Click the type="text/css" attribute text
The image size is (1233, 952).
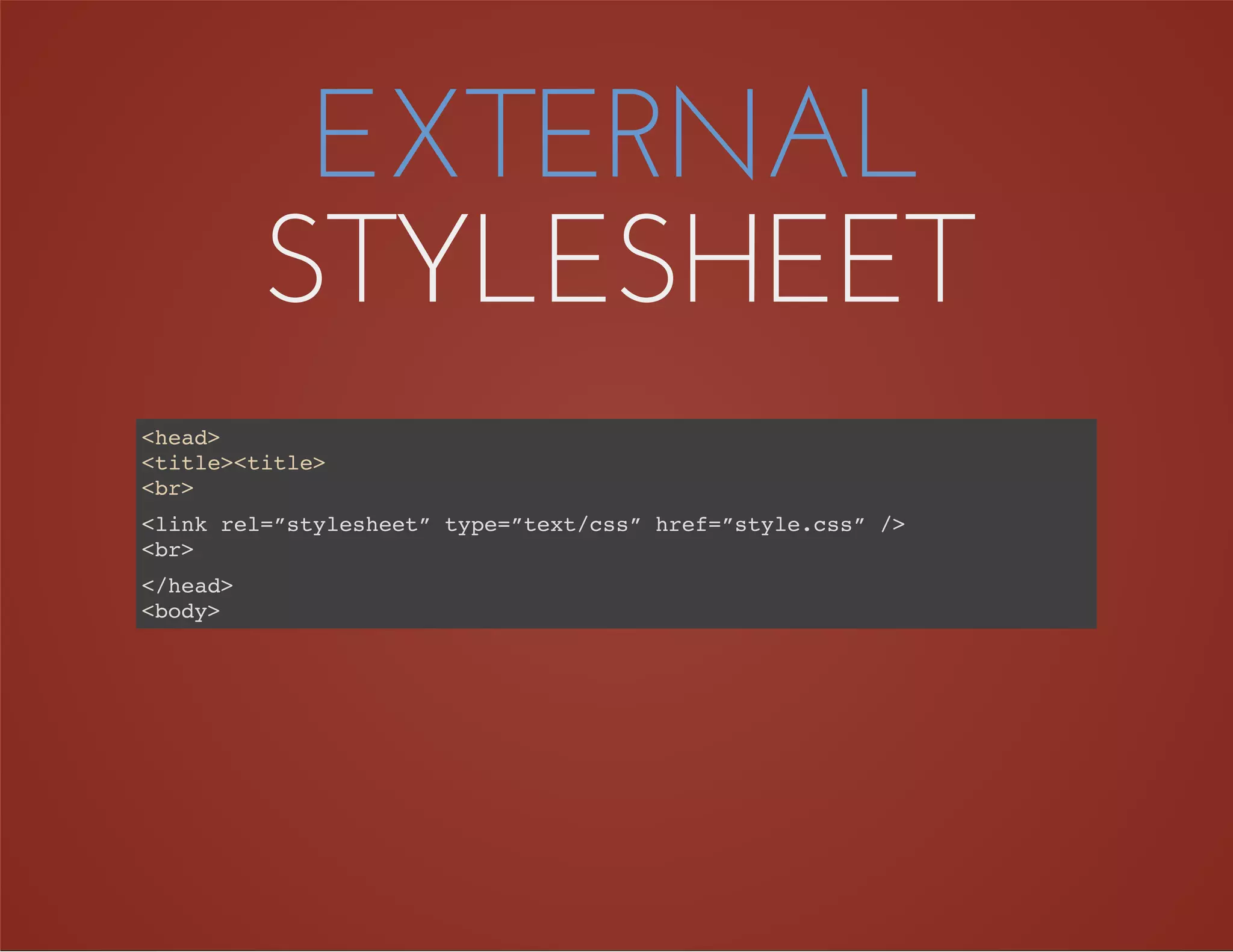point(543,525)
